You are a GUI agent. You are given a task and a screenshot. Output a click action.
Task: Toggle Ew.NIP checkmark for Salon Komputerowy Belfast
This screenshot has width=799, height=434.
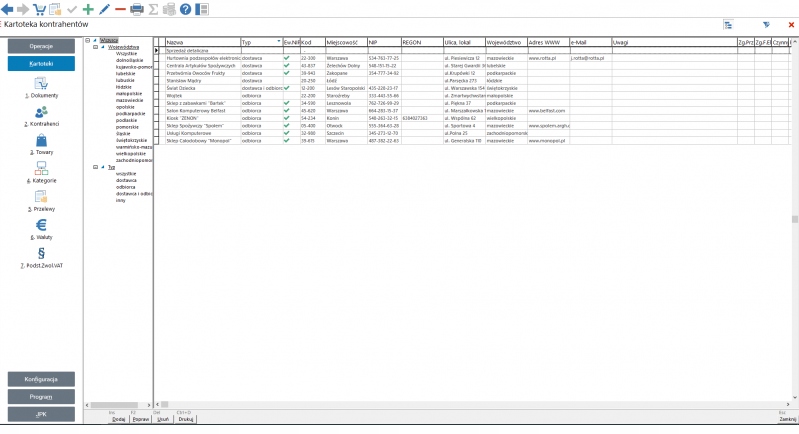(286, 111)
